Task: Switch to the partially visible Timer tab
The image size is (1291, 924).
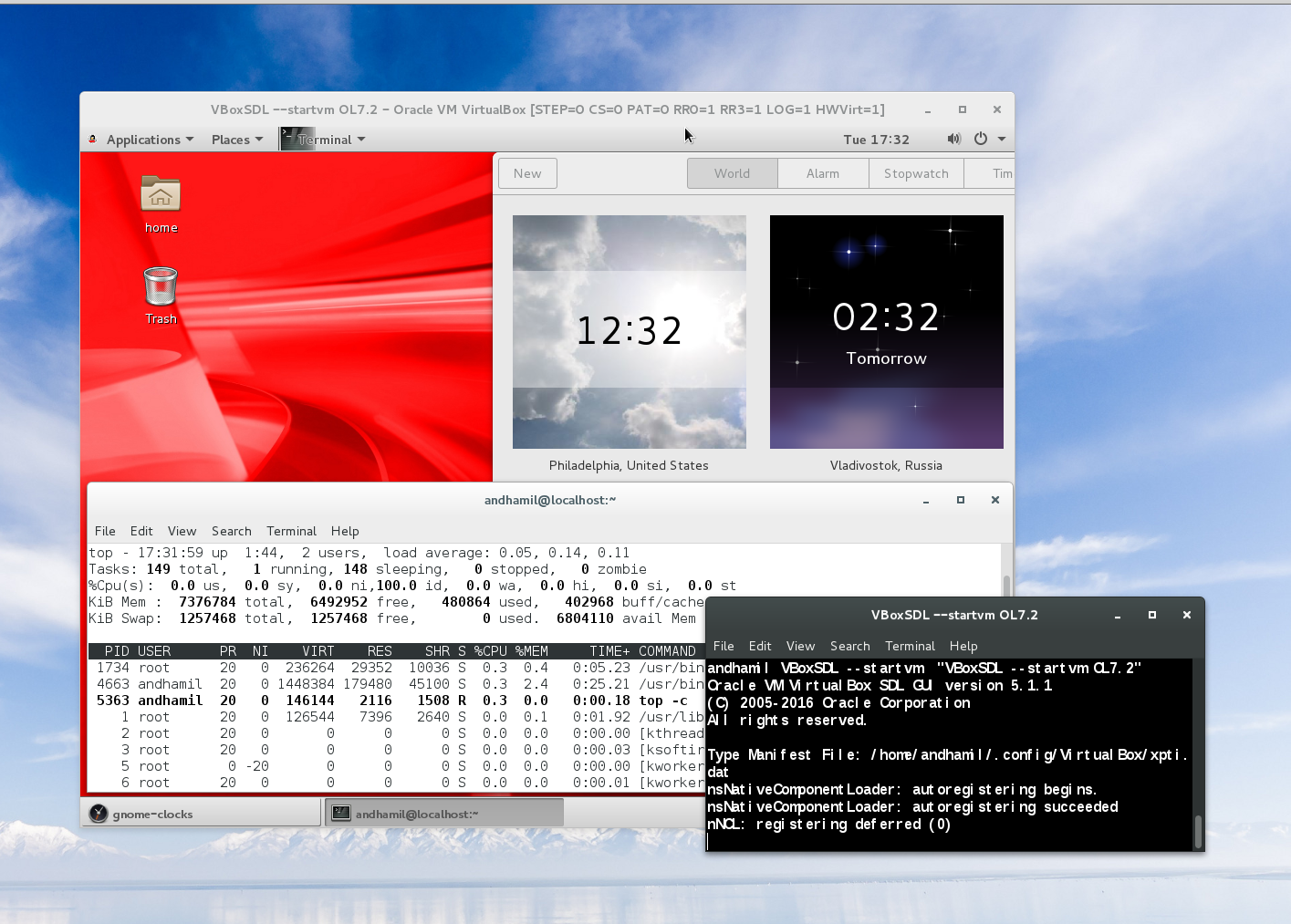Action: tap(990, 173)
